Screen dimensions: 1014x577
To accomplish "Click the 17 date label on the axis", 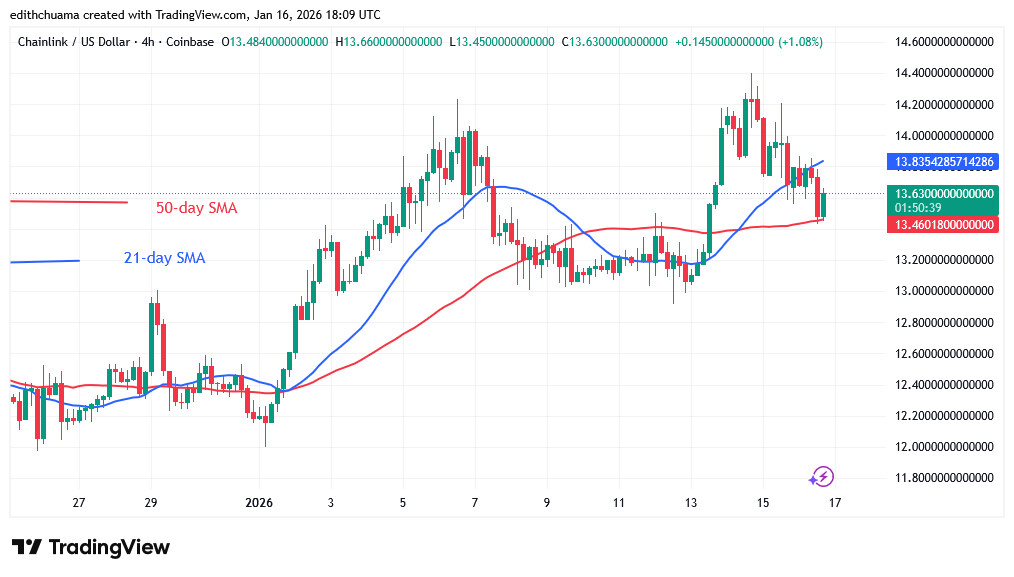I will click(834, 503).
